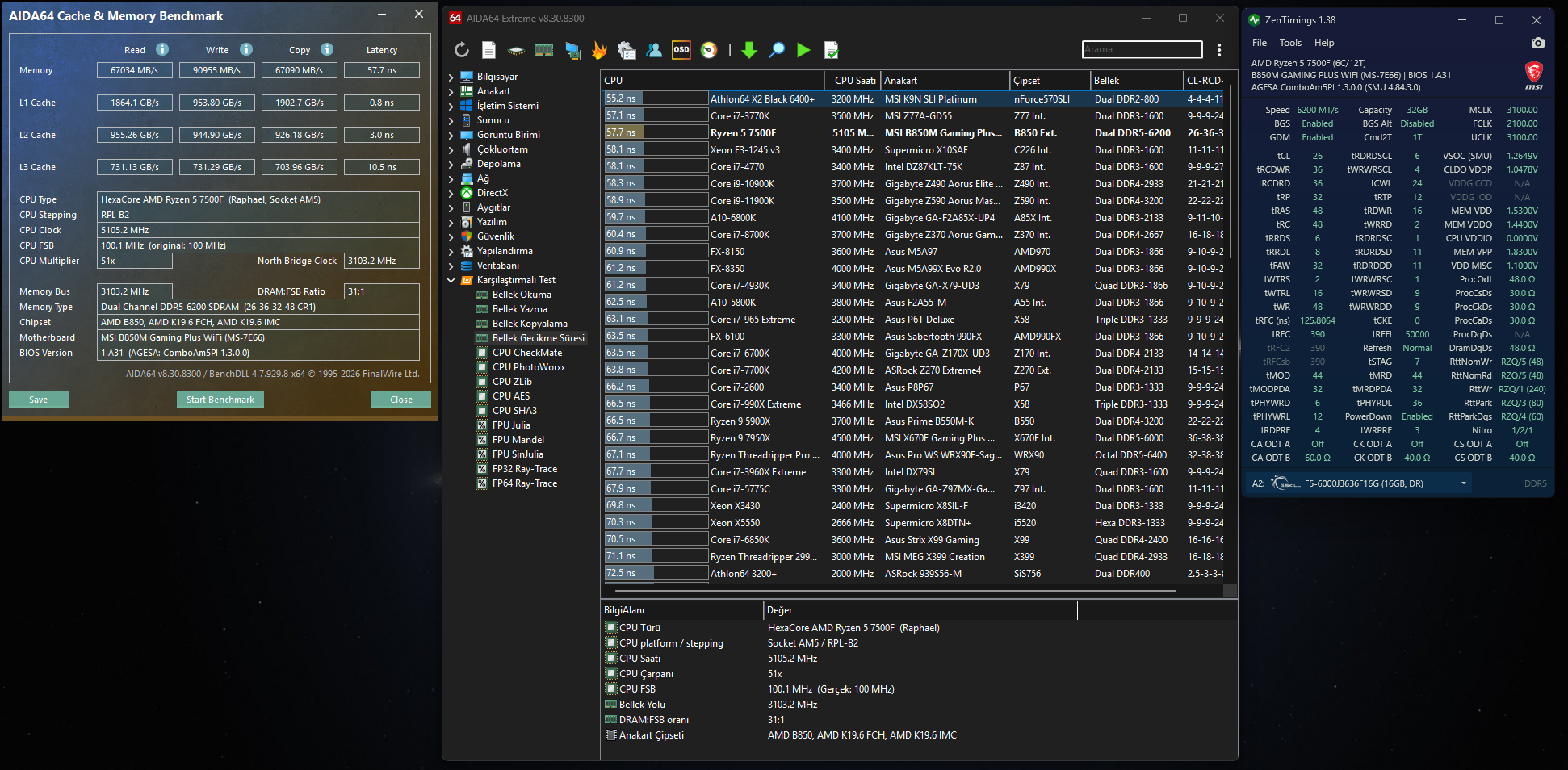The height and width of the screenshot is (770, 1568).
Task: Expand the Bilgisayar tree node
Action: click(x=451, y=77)
